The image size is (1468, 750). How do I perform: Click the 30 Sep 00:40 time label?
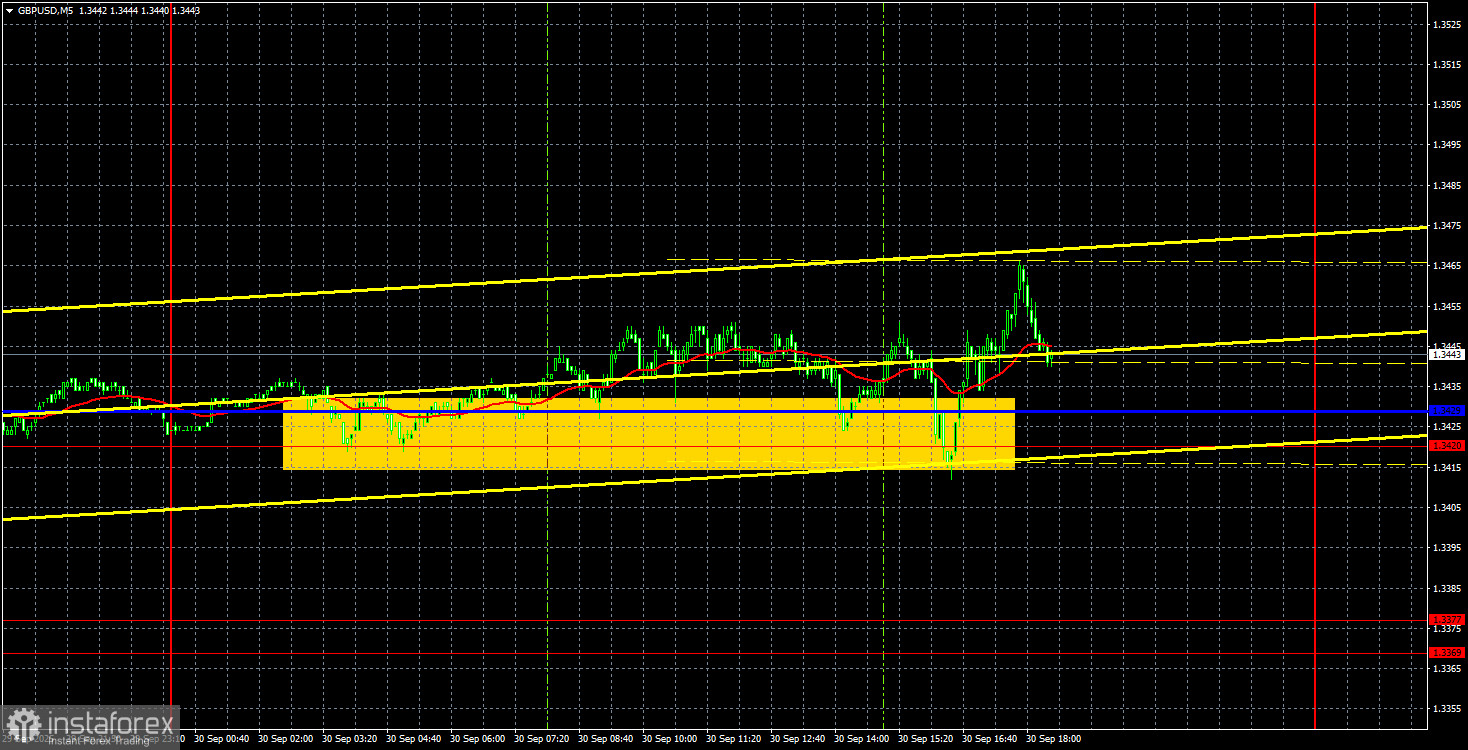tap(224, 739)
